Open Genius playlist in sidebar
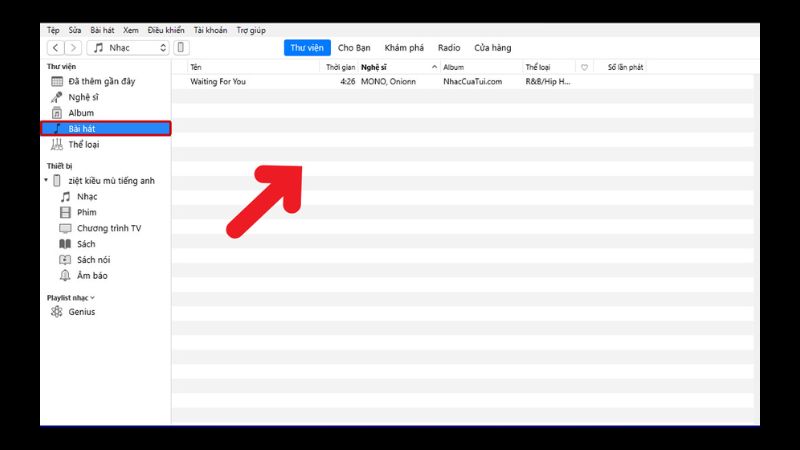800x450 pixels. (83, 313)
